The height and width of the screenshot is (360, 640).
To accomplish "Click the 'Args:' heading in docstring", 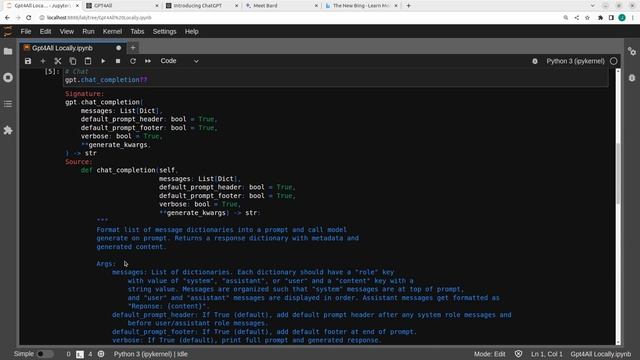I will point(106,264).
